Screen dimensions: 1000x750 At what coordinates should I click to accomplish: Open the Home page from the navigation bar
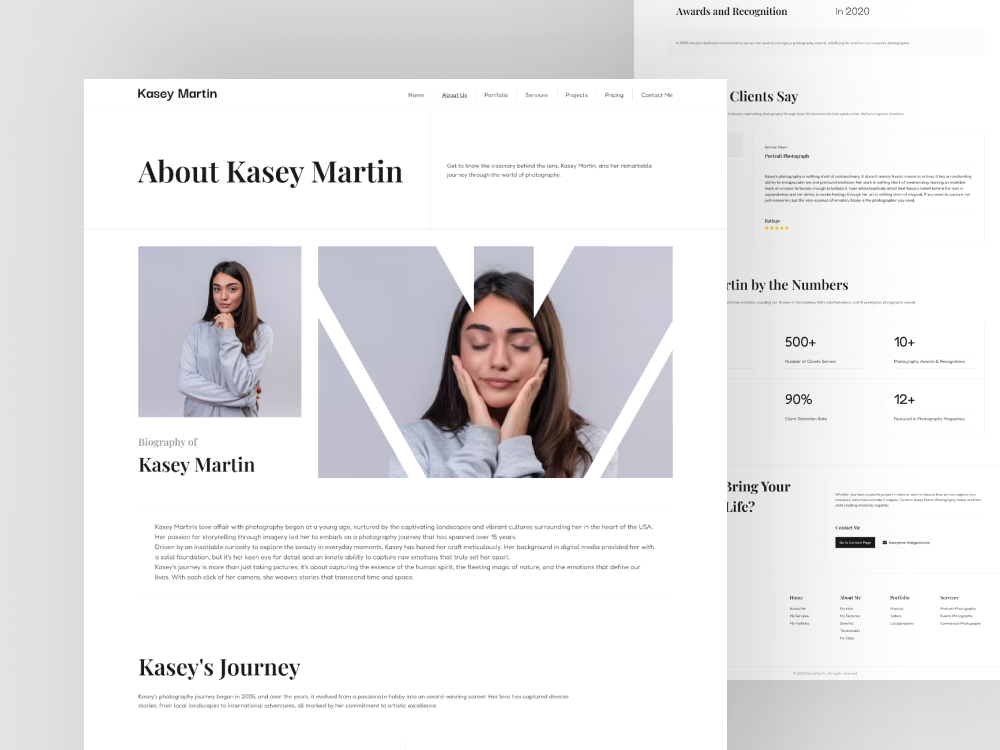[416, 95]
